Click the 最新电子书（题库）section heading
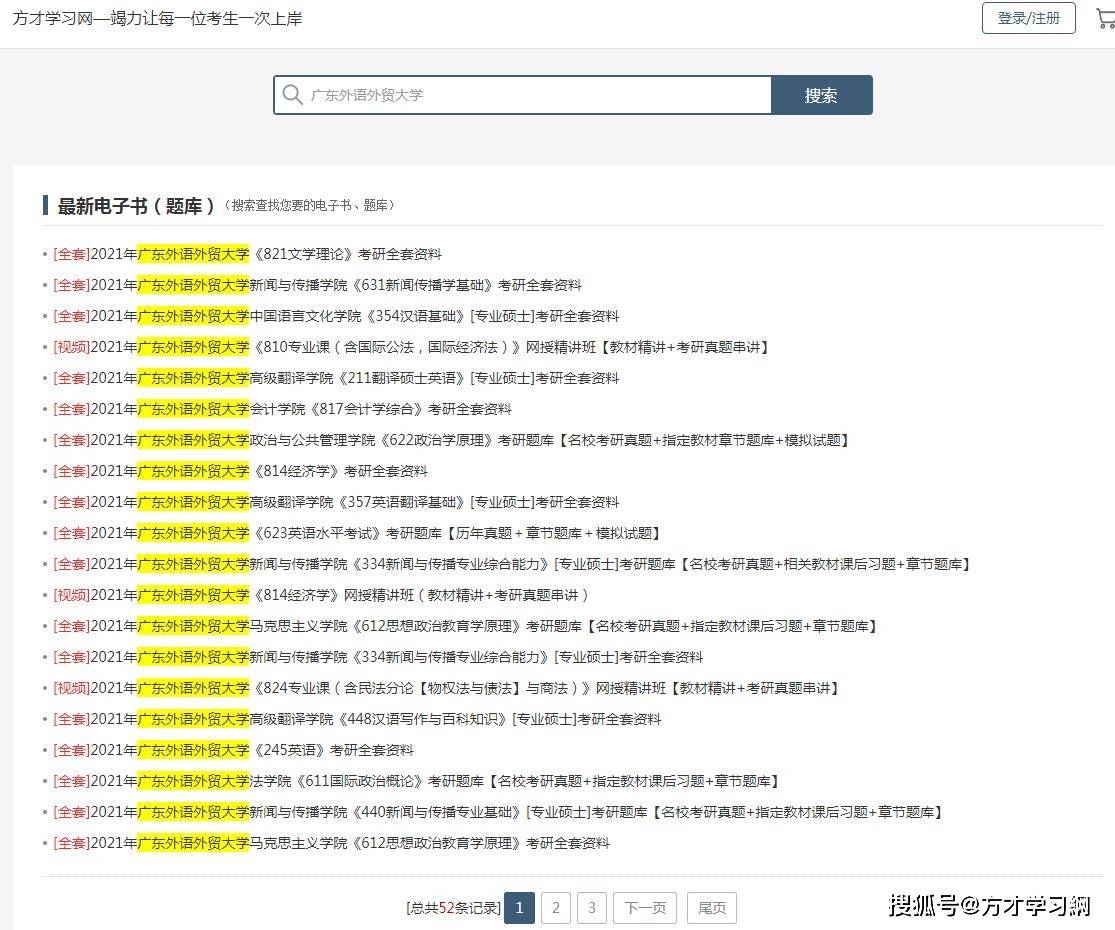The width and height of the screenshot is (1115, 930). 136,206
